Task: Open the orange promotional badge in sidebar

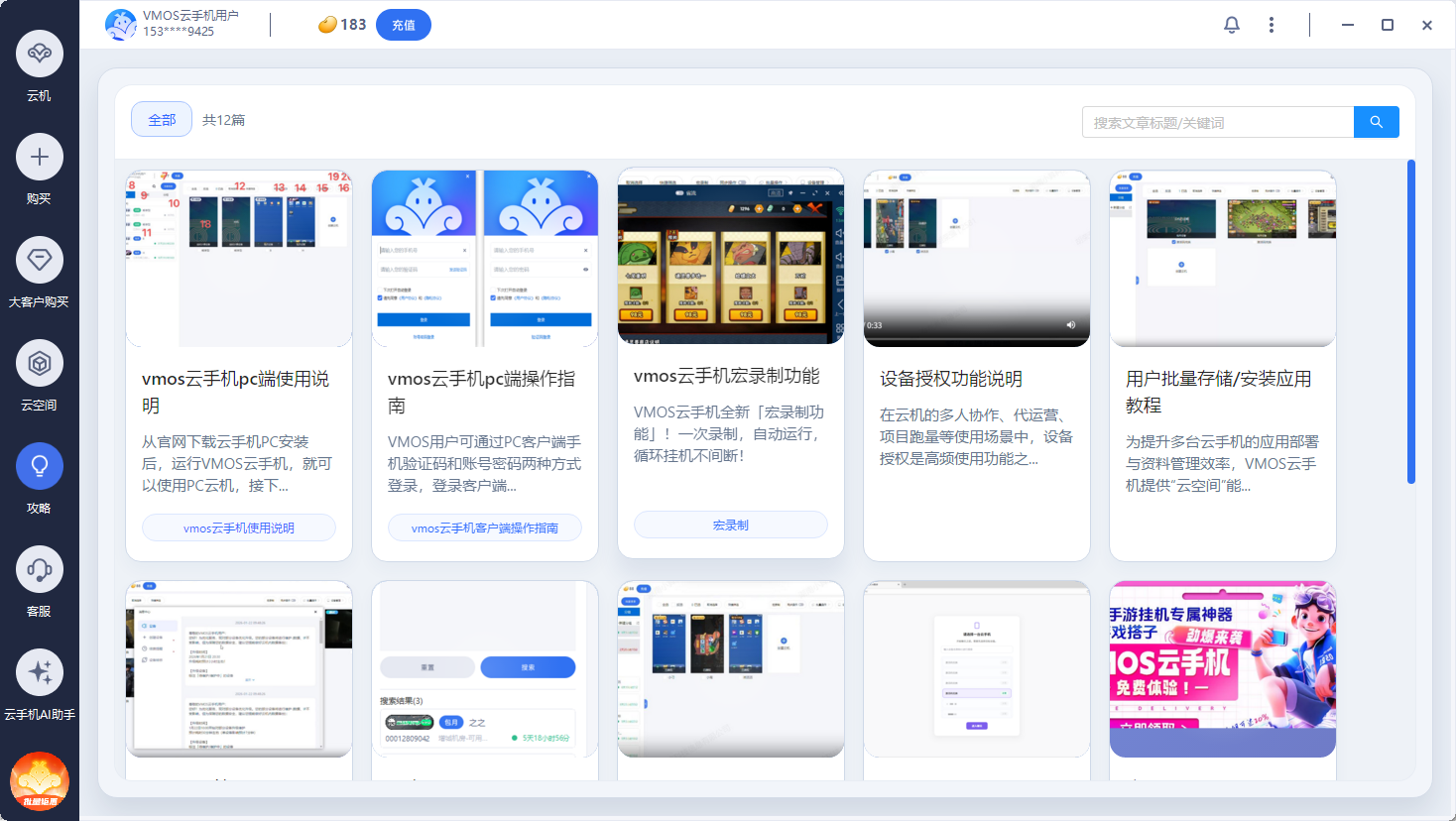Action: 40,780
